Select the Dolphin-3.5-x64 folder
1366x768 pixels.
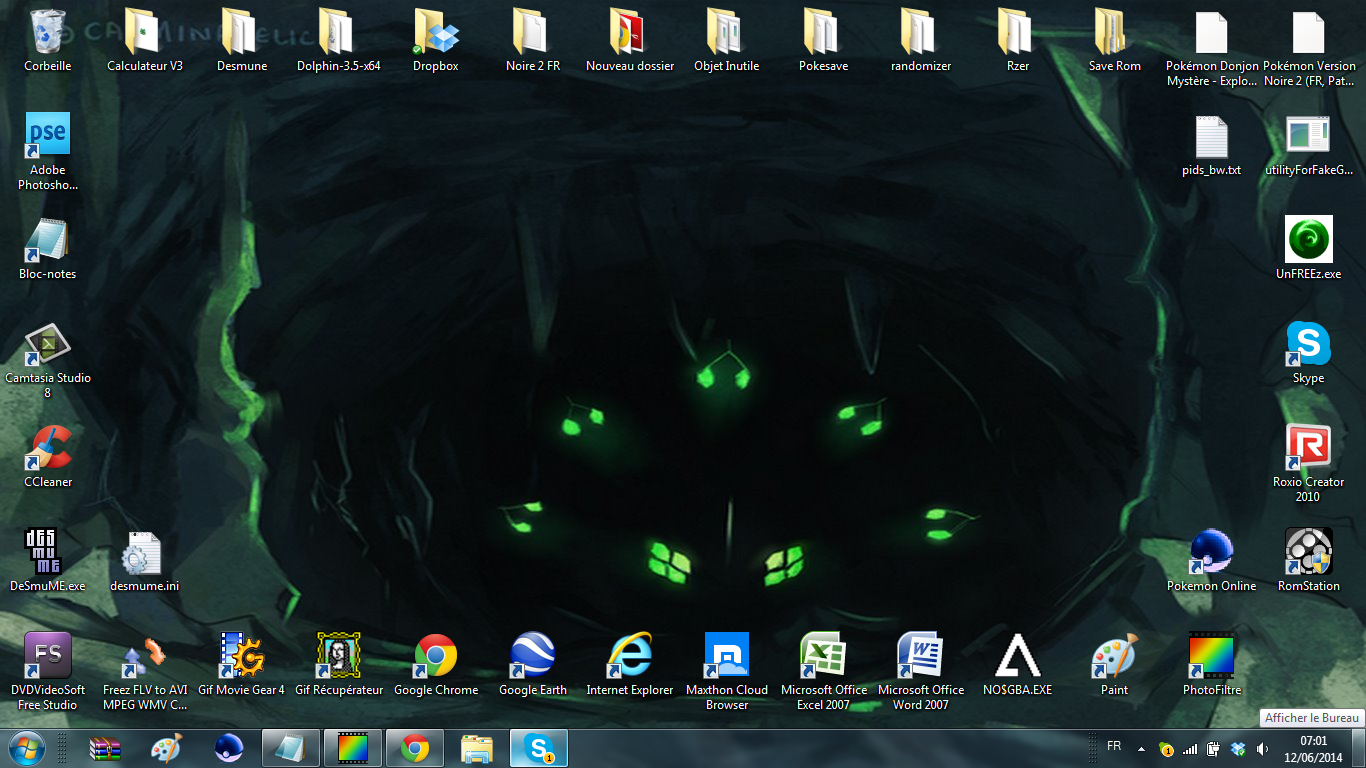(x=338, y=40)
